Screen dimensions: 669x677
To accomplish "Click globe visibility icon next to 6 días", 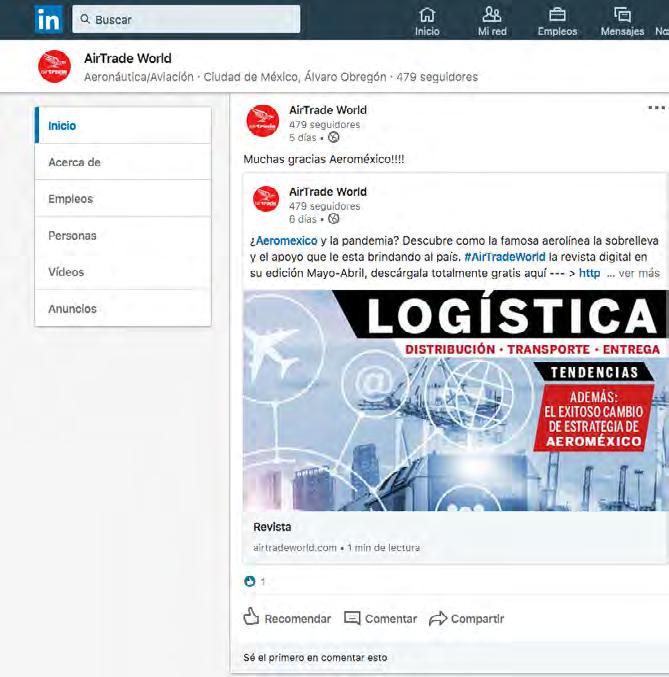I will tap(333, 219).
